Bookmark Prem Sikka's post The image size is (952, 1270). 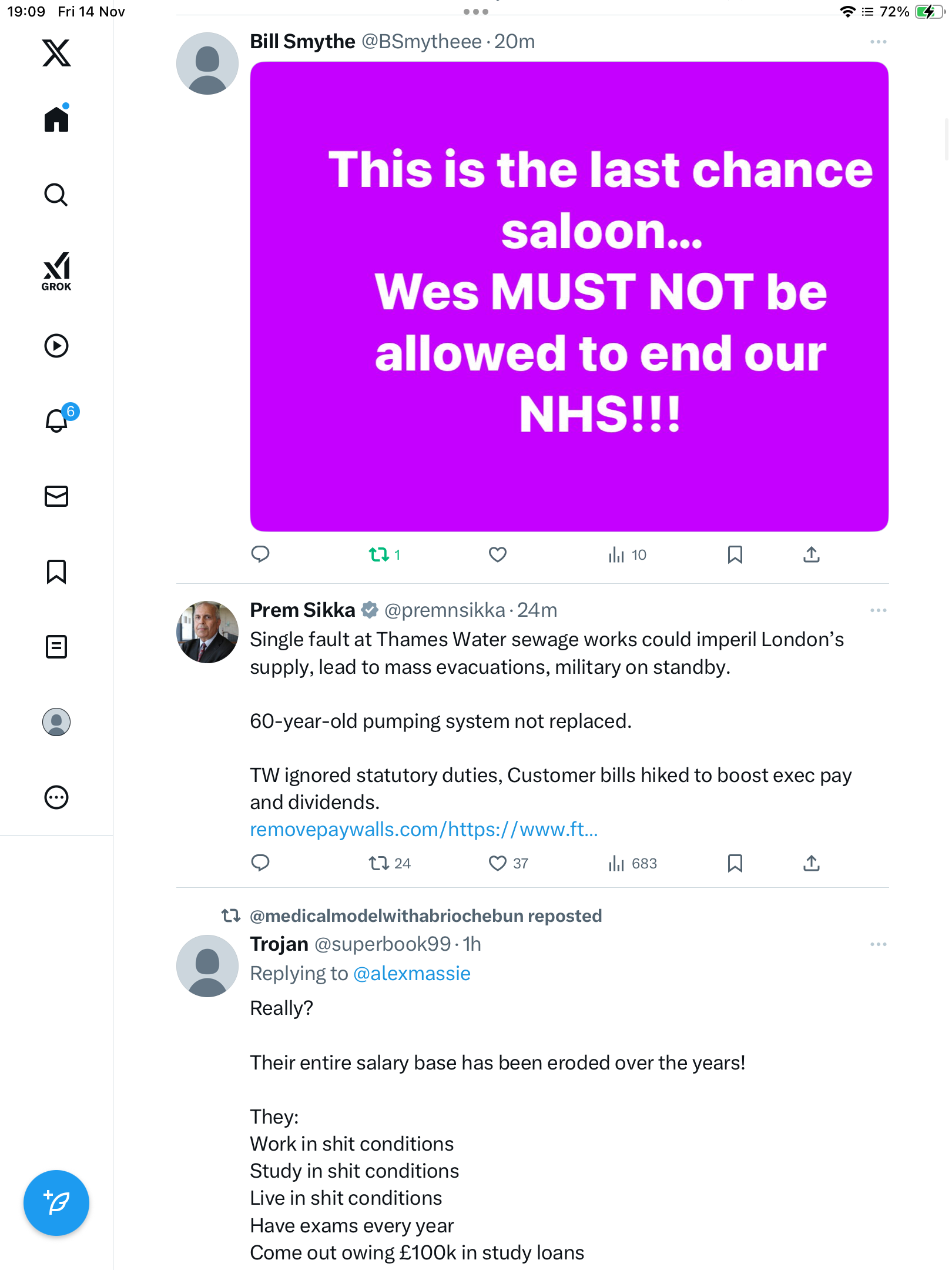[x=735, y=863]
